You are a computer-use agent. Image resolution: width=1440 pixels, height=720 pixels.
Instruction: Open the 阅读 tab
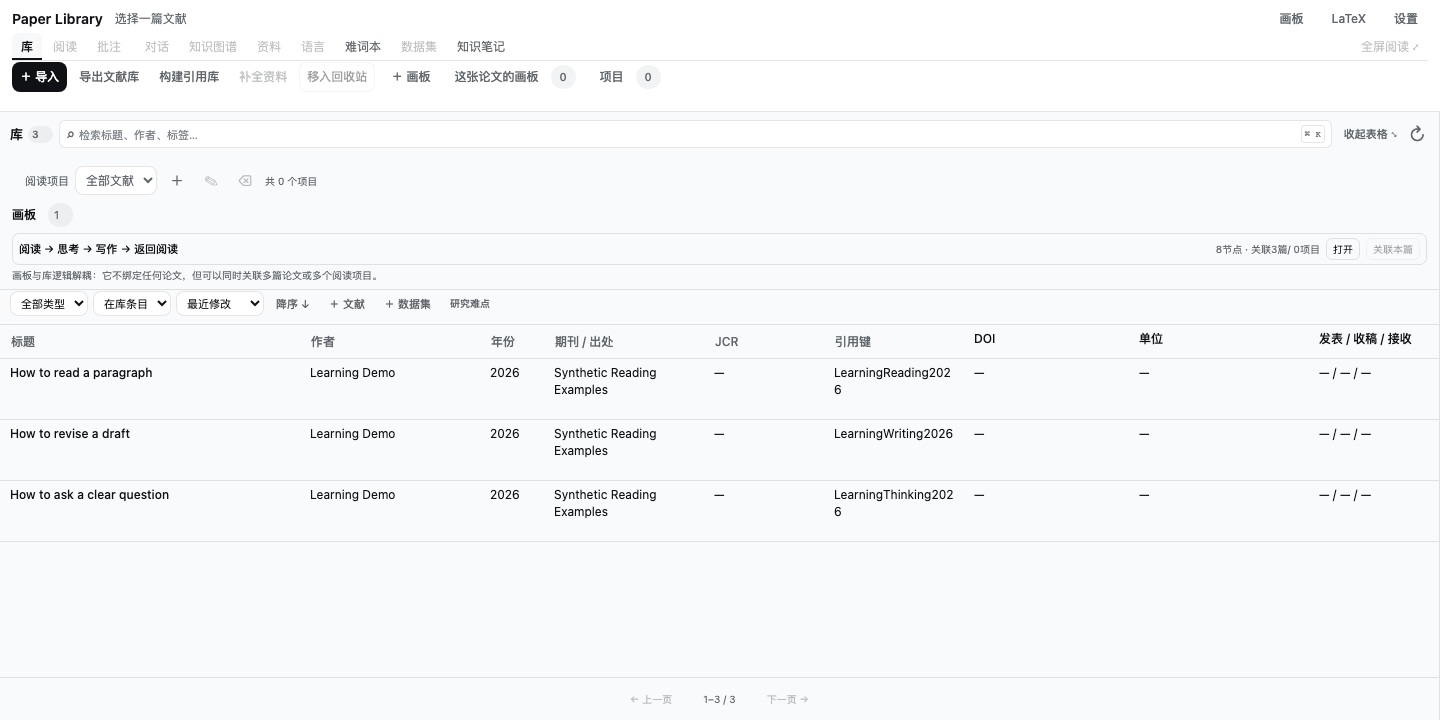pyautogui.click(x=65, y=47)
